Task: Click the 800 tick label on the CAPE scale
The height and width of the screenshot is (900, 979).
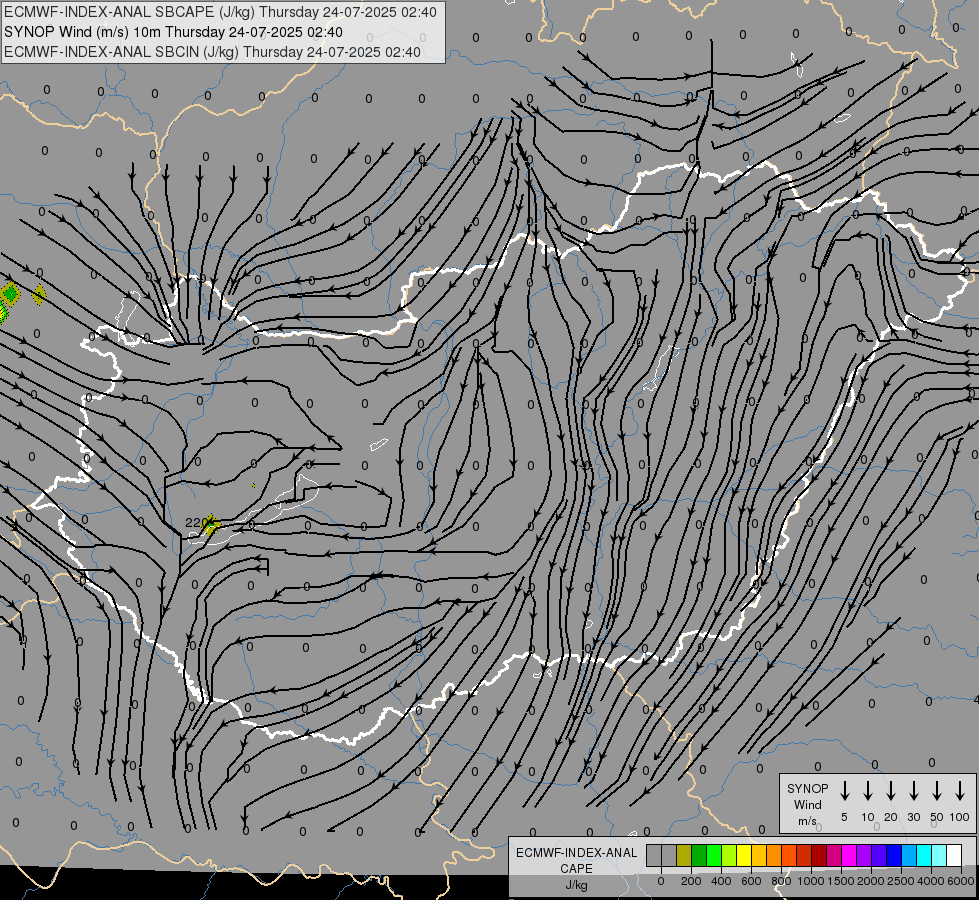Action: tap(781, 881)
